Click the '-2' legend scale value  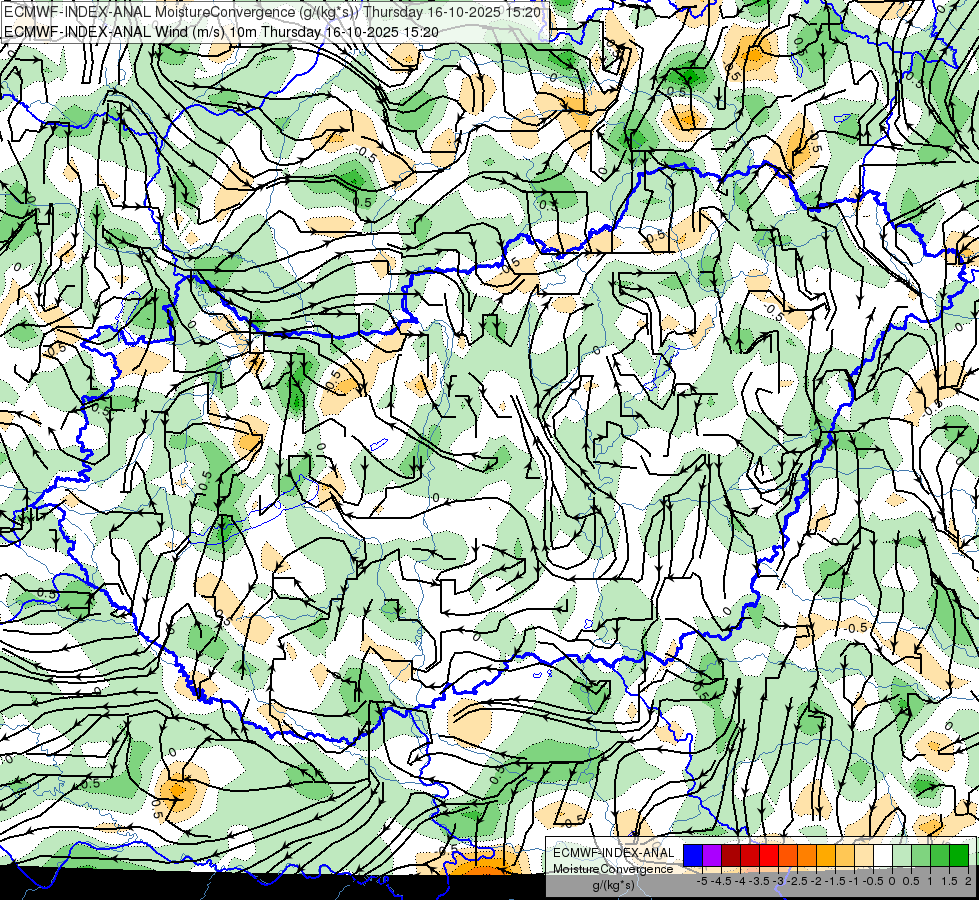tap(817, 881)
